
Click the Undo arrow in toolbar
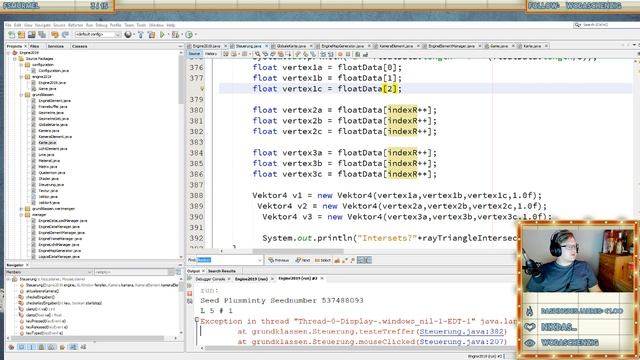coord(55,35)
